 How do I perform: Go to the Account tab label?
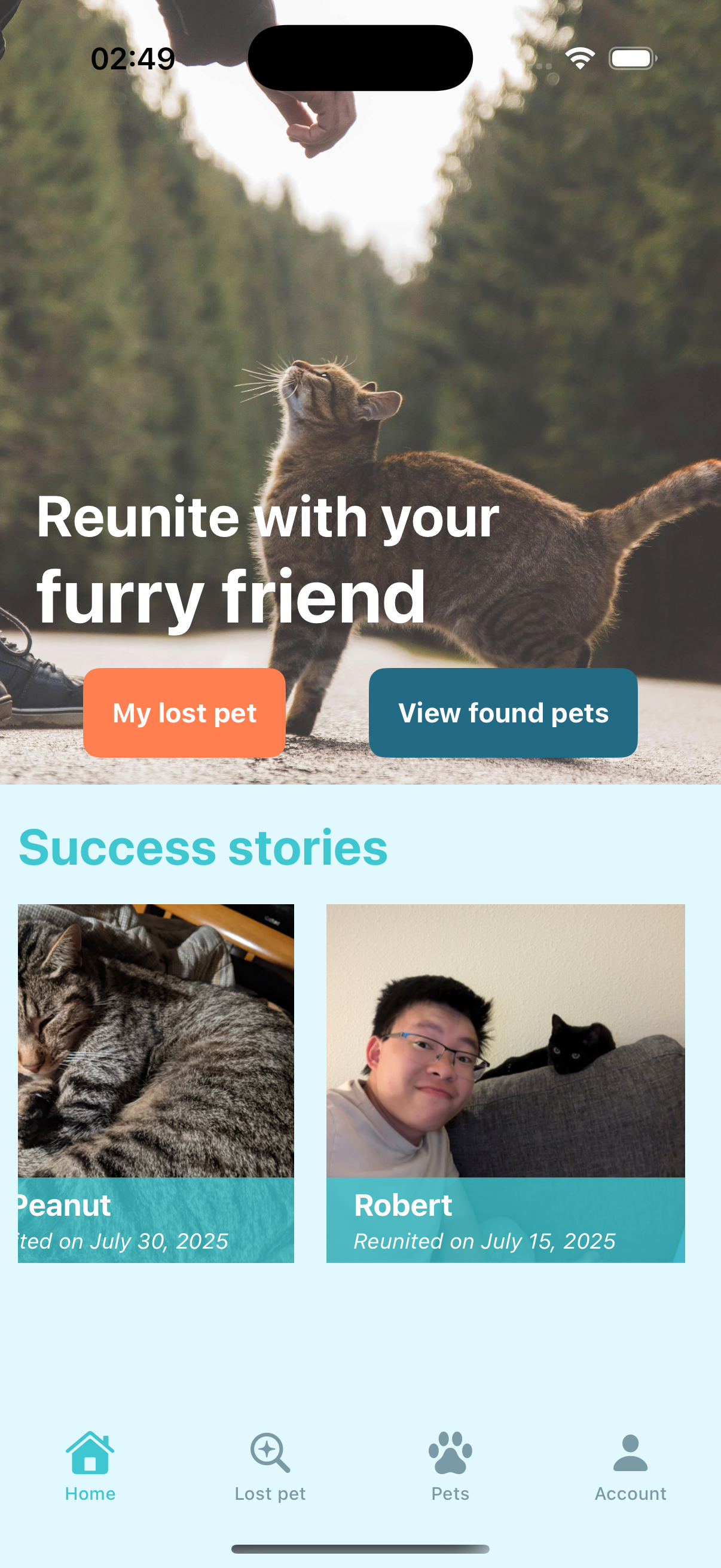[x=630, y=1494]
